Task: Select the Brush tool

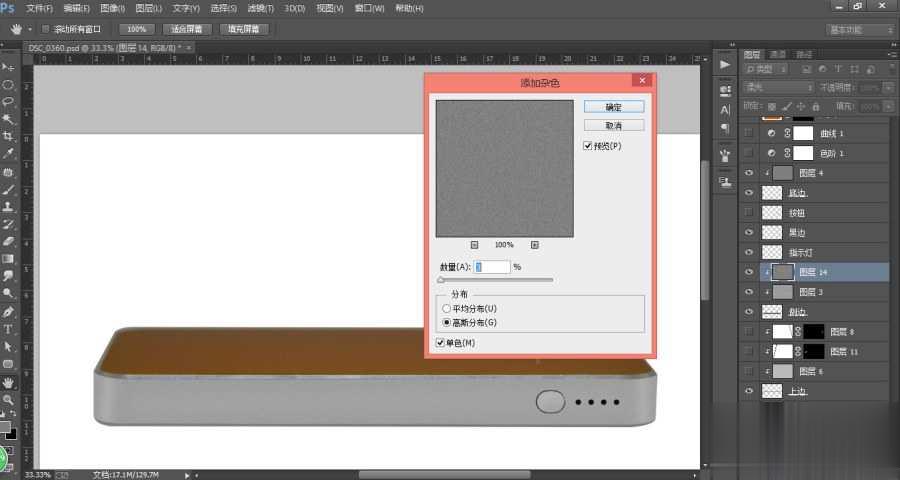Action: [8, 189]
